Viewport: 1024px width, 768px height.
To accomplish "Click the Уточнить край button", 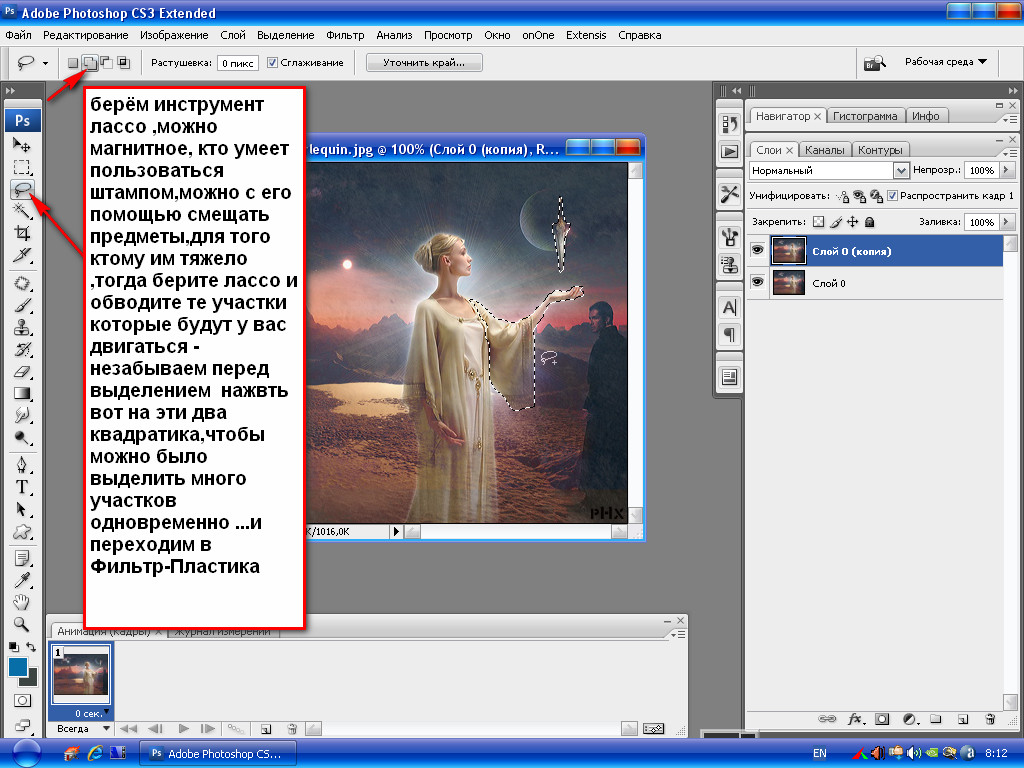I will 424,63.
